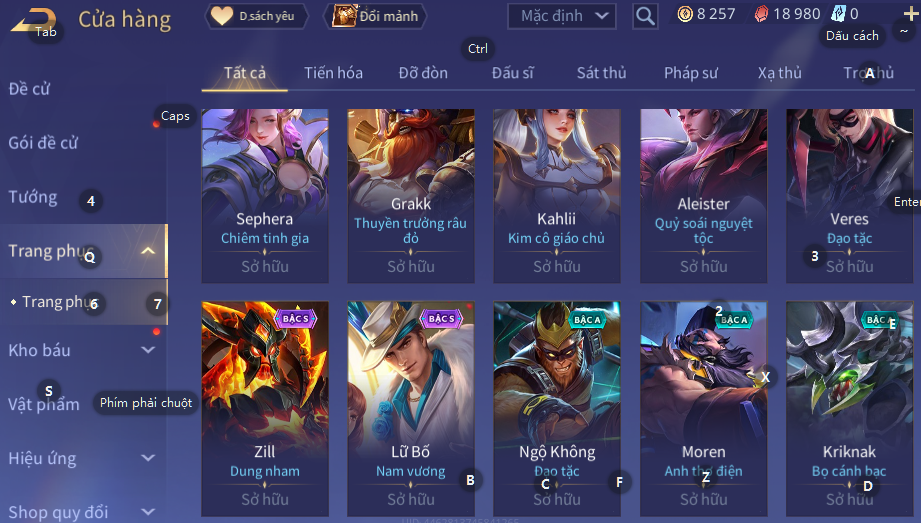Open Tướng in the sidebar
This screenshot has width=921, height=523.
33,197
